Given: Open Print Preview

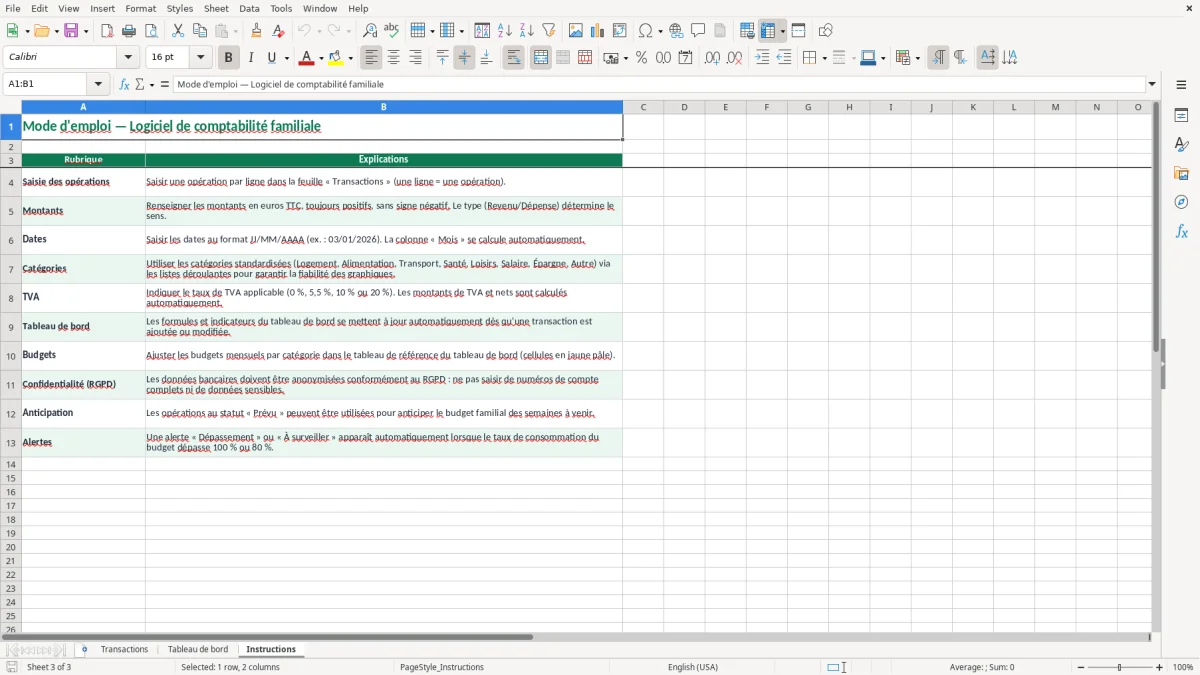Looking at the screenshot, I should click(150, 31).
